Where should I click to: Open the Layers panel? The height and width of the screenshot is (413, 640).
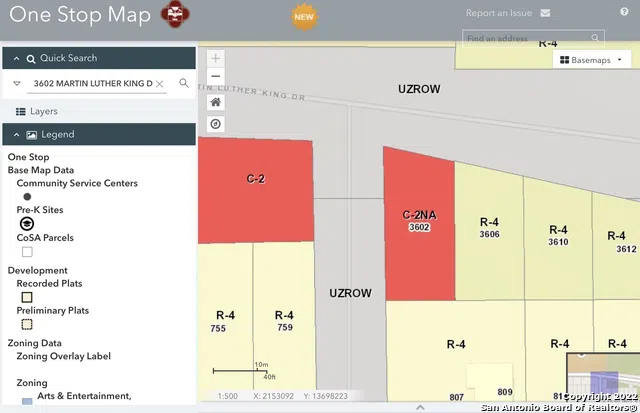[37, 111]
